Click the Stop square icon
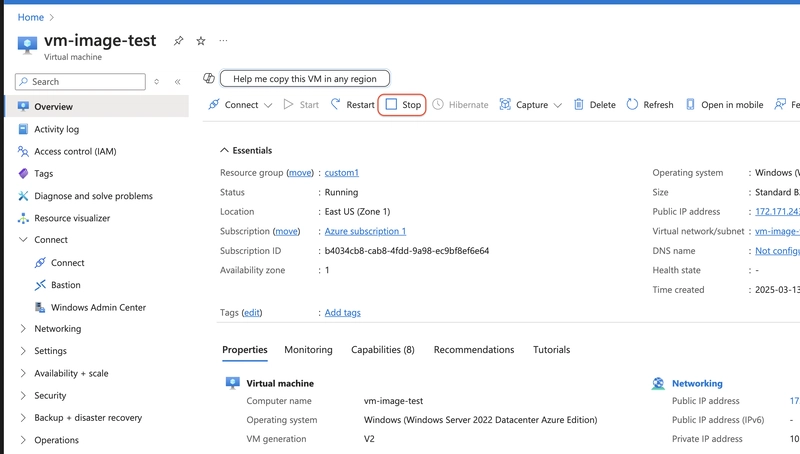The height and width of the screenshot is (454, 800). 391,105
